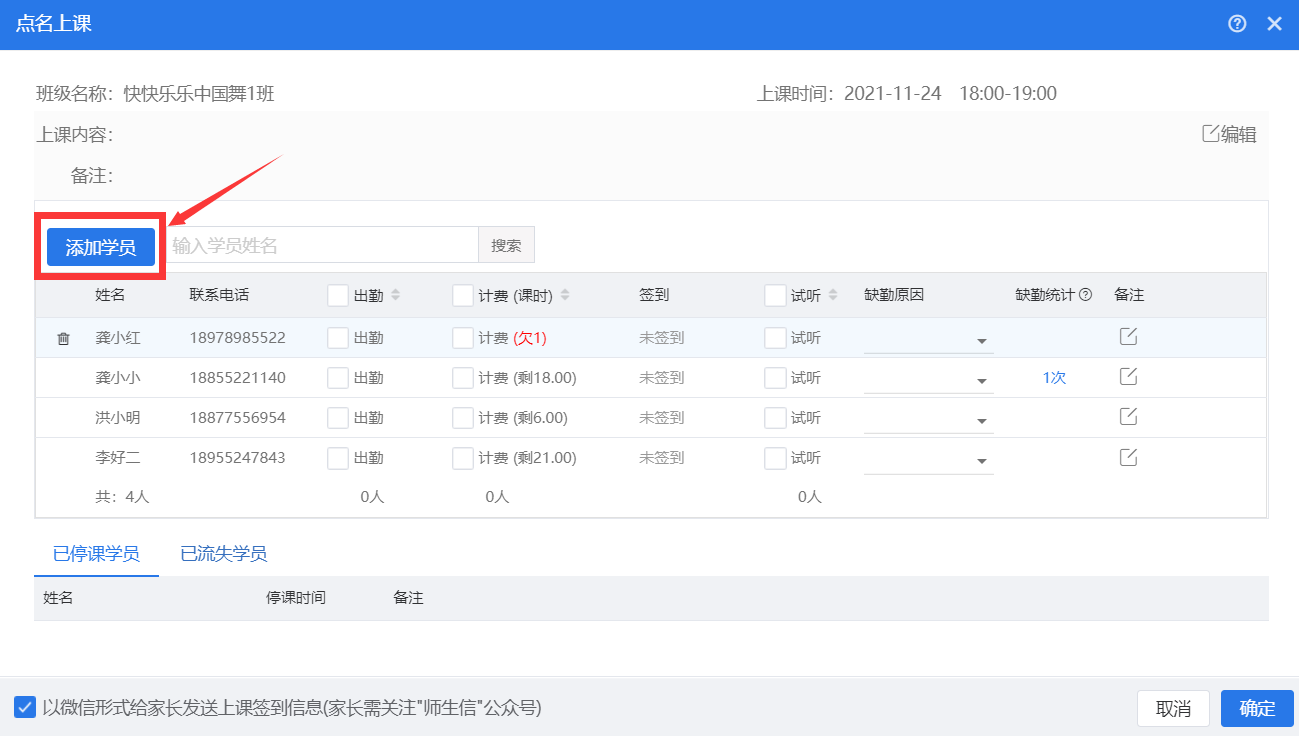Tick 试听 checkbox for 李好二

tap(775, 458)
